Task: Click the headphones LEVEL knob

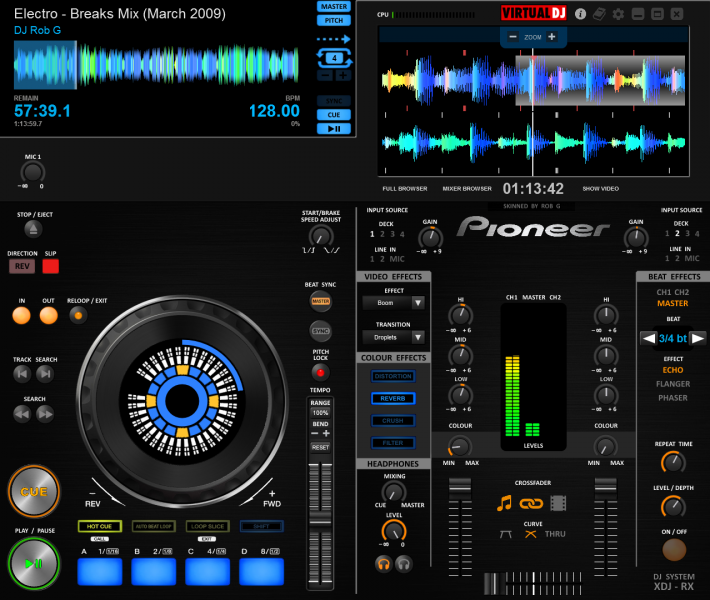Action: coord(394,531)
